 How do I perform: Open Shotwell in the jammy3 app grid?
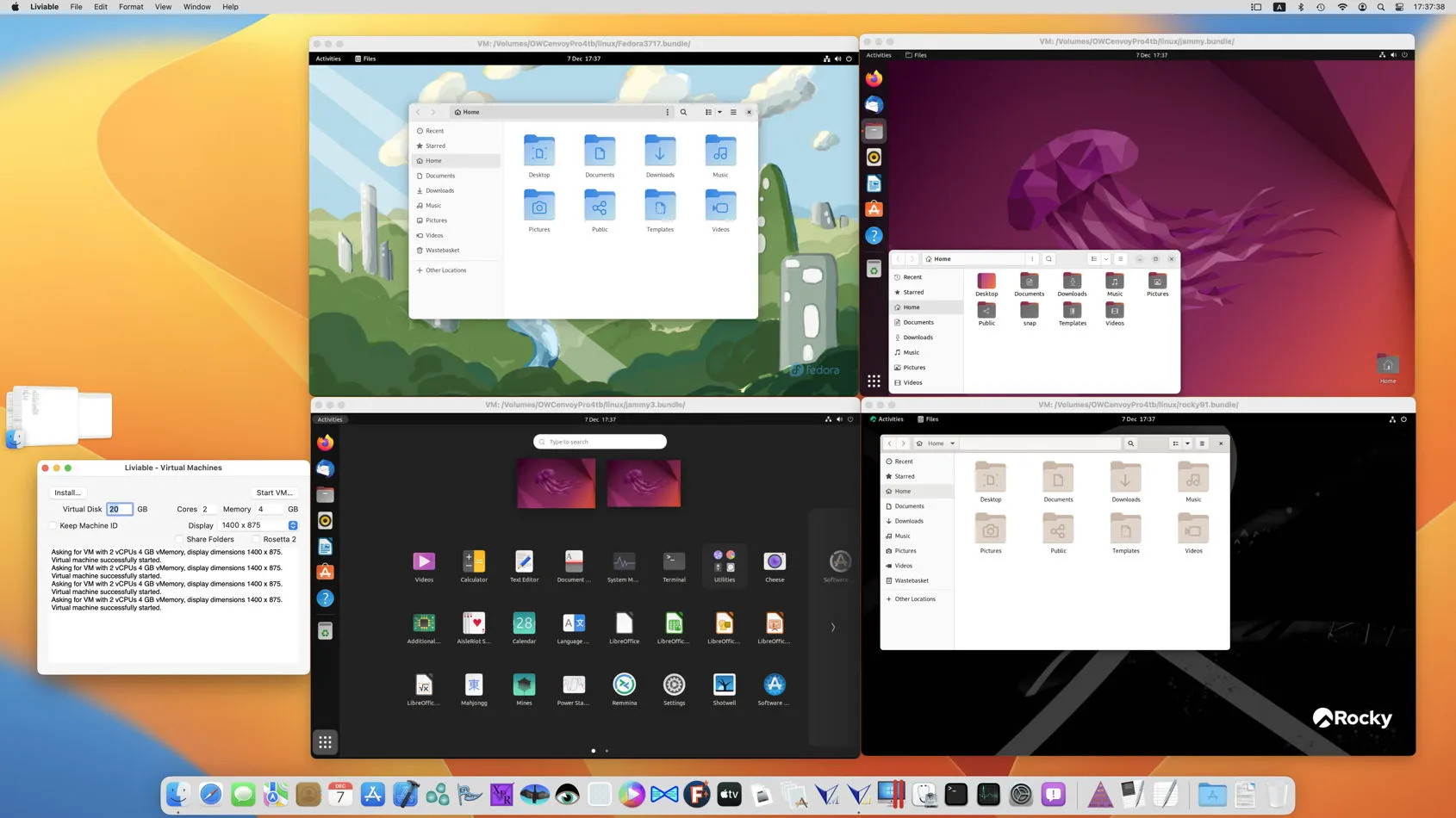click(724, 685)
